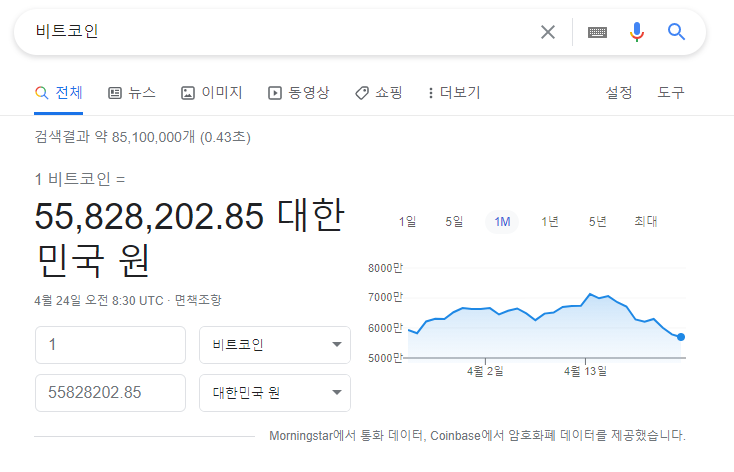
Task: Click the 4월 13일 chart axis label
Action: tap(586, 372)
